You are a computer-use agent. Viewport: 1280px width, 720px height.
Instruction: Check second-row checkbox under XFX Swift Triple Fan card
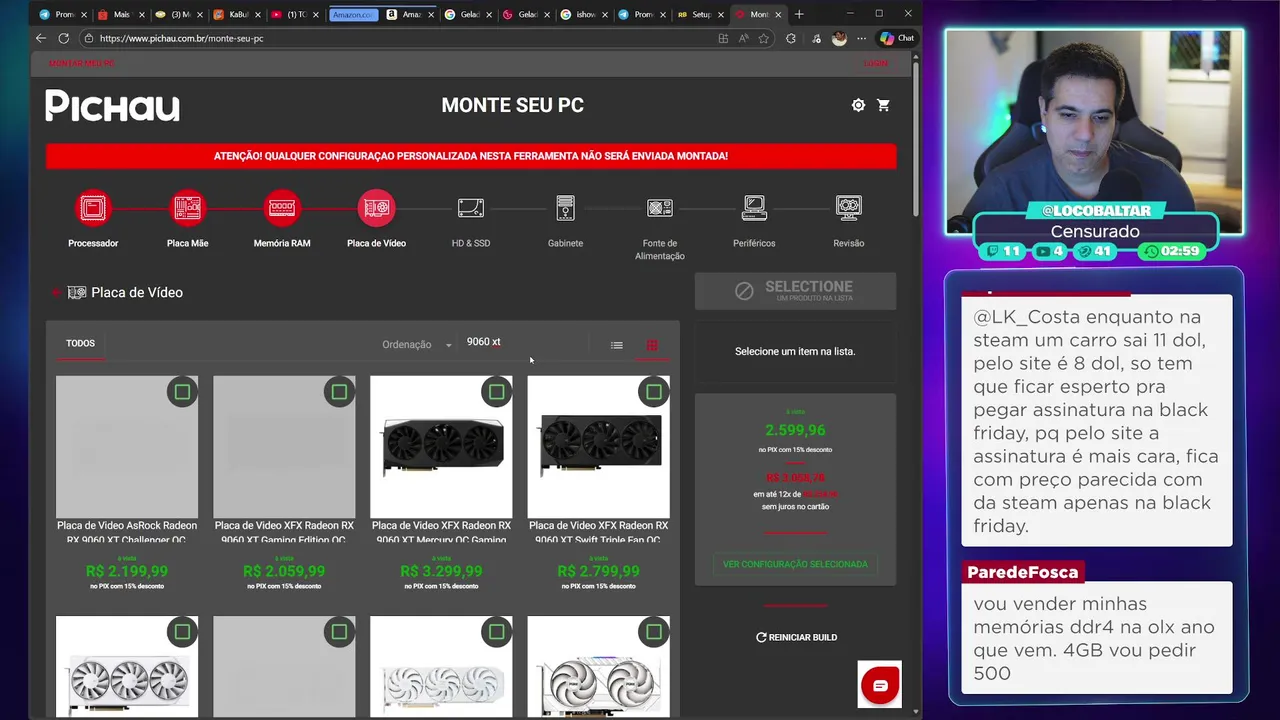pos(653,632)
